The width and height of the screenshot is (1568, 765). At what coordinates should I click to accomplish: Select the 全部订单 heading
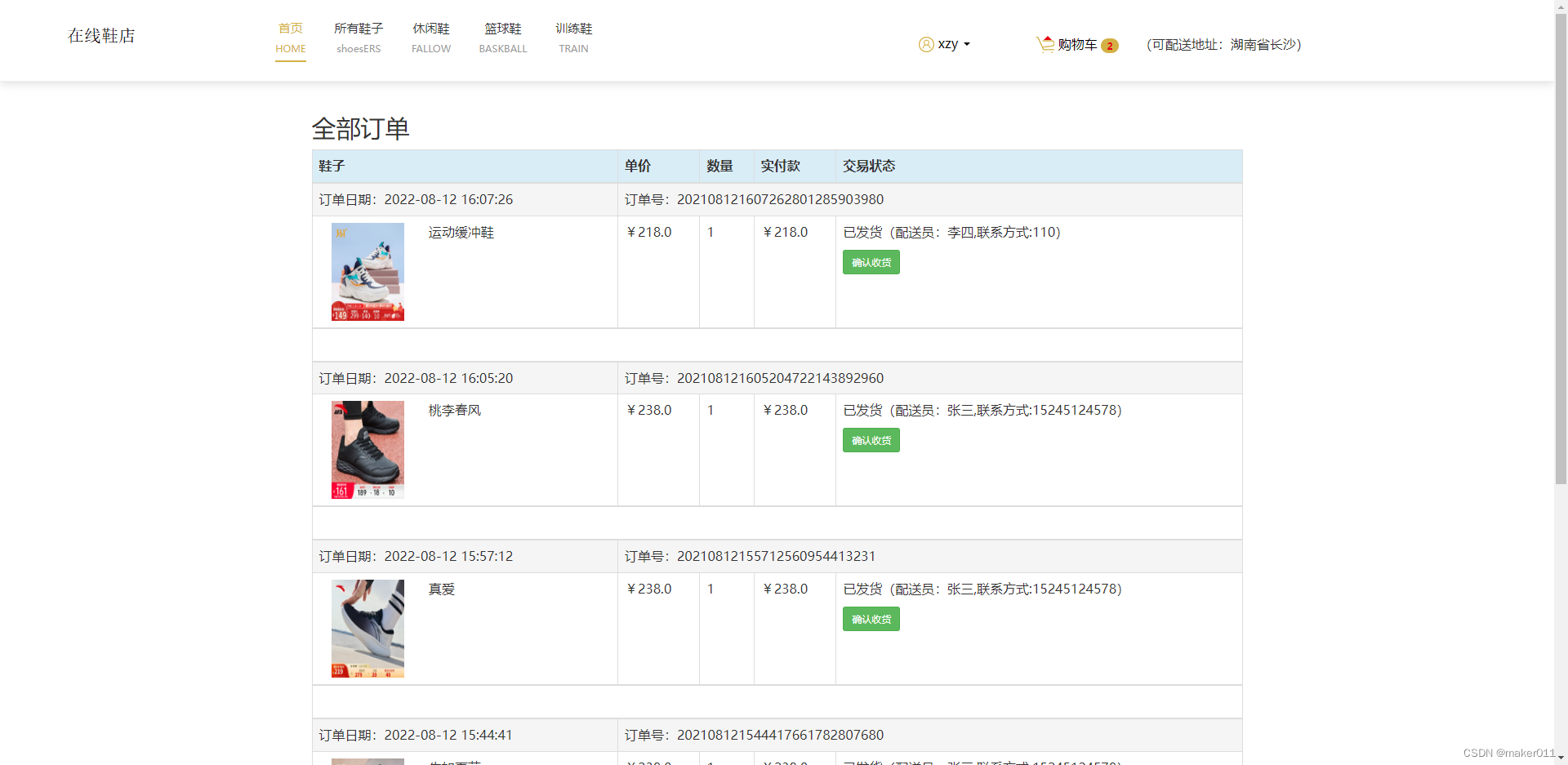pos(360,129)
